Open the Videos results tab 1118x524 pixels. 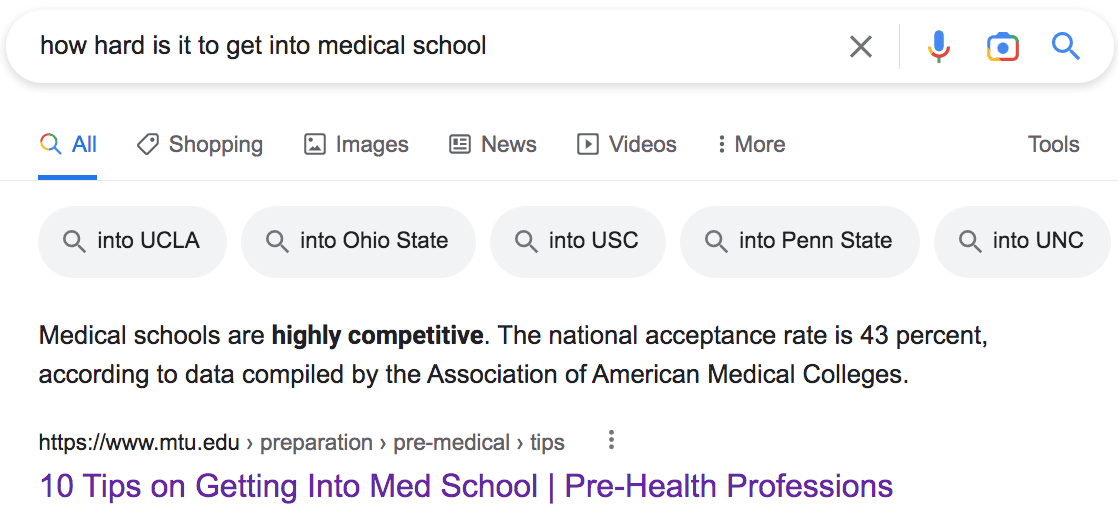click(627, 145)
